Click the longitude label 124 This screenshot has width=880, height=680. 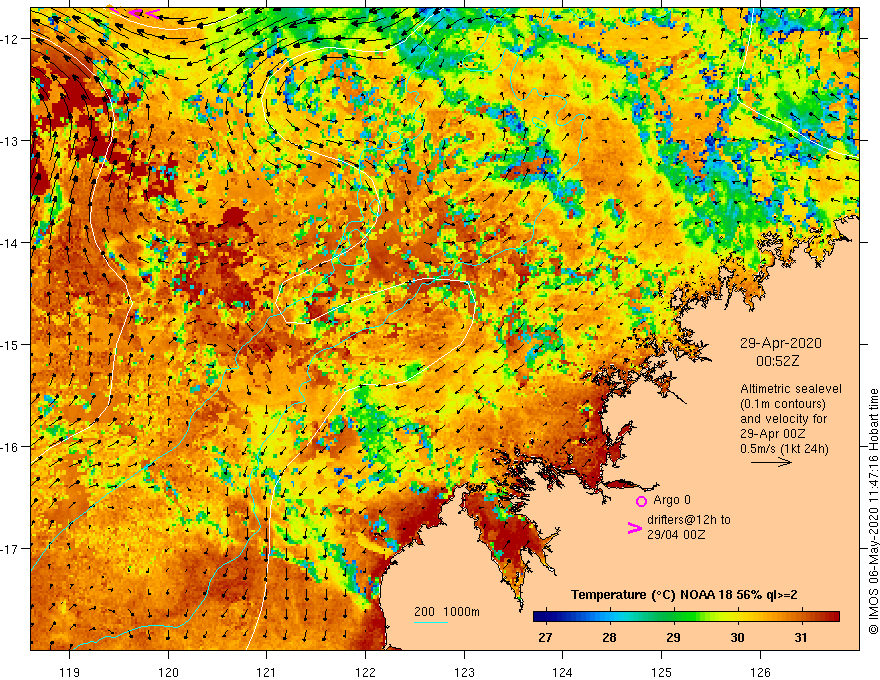pos(563,672)
